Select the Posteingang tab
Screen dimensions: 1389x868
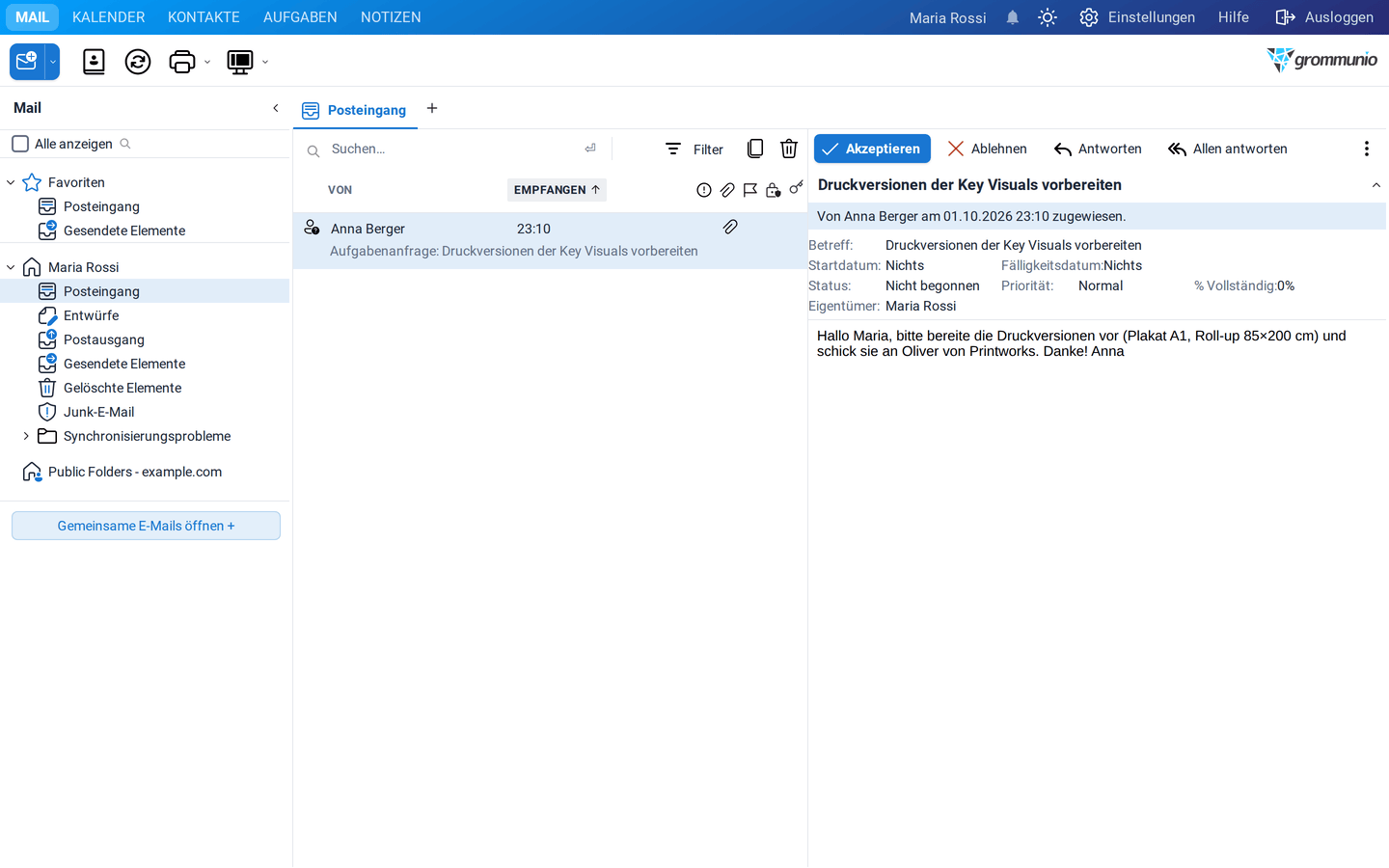point(355,110)
